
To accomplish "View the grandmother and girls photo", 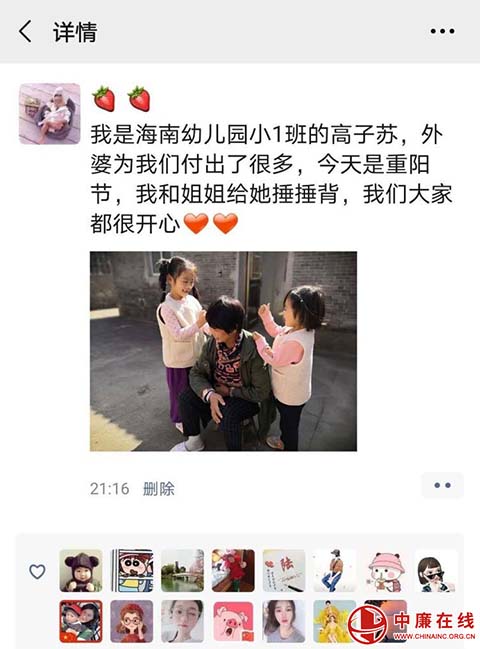I will (x=223, y=351).
